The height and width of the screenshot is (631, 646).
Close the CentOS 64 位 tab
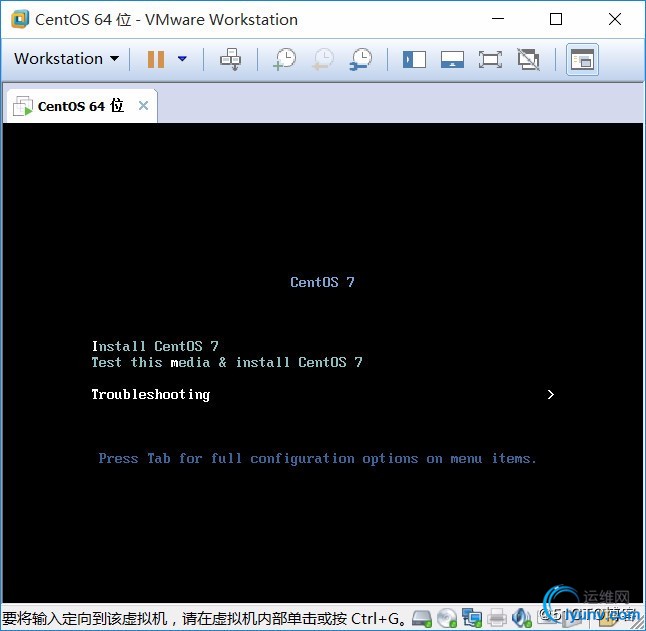[x=143, y=106]
